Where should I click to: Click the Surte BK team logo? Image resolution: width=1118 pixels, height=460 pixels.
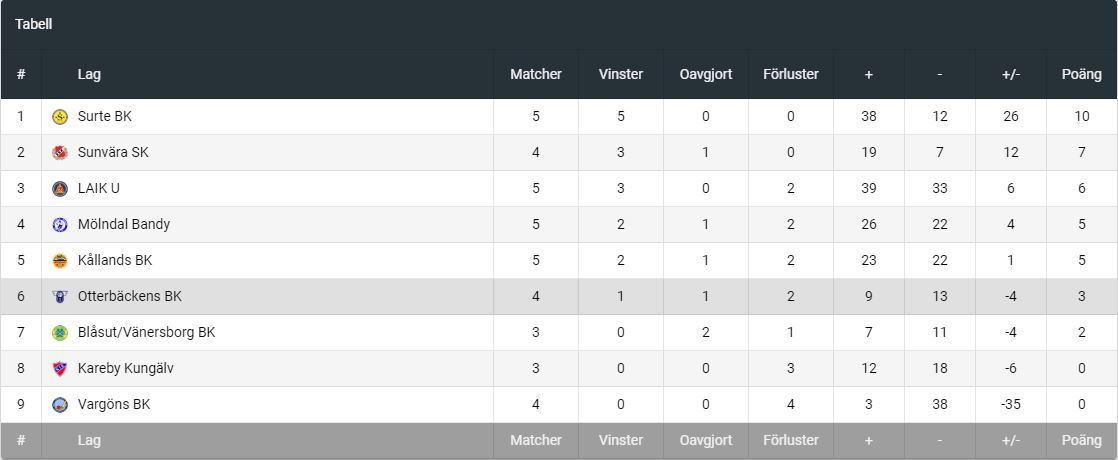(60, 117)
